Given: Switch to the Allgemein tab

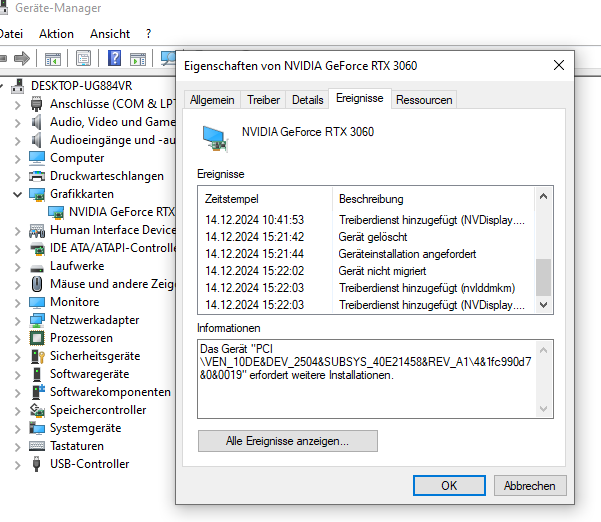Looking at the screenshot, I should (x=212, y=100).
